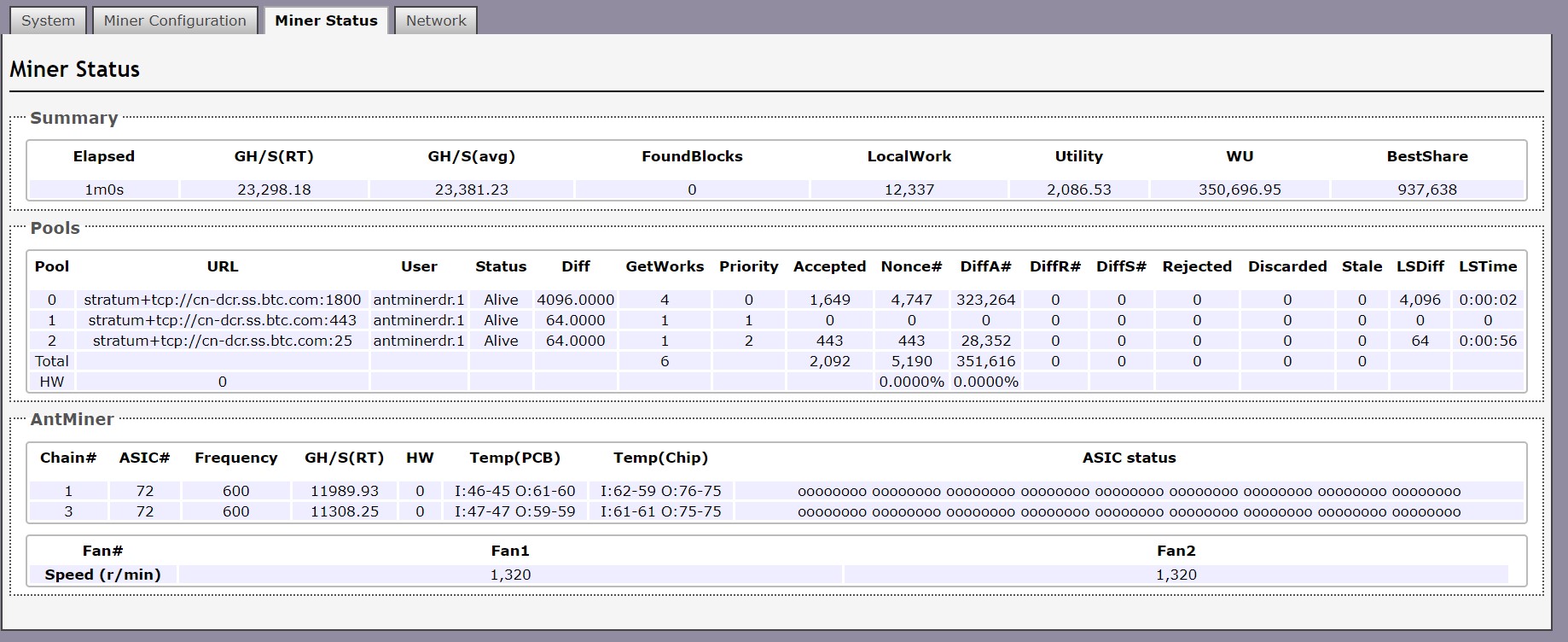Click the Status column header in Pools
The width and height of the screenshot is (1568, 642).
coord(501,266)
